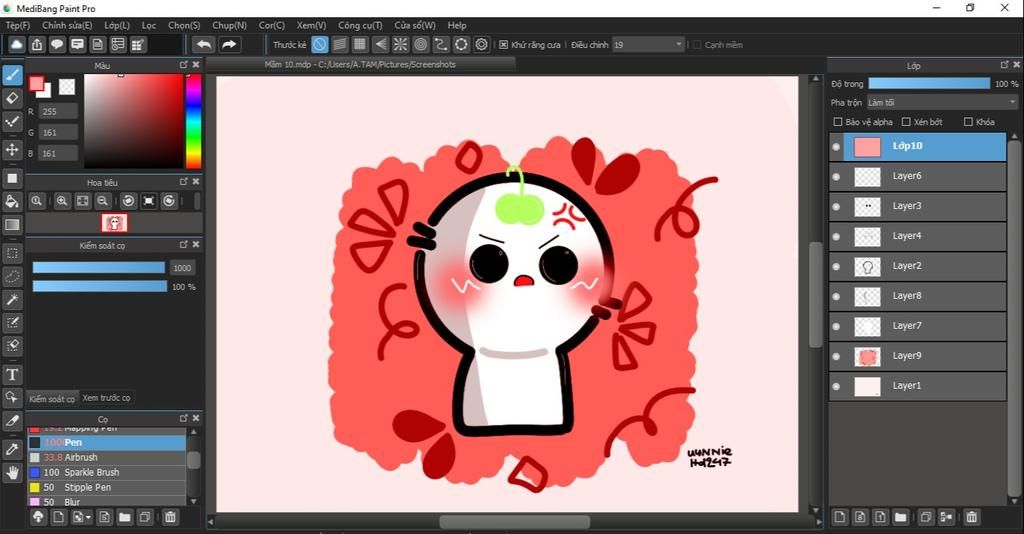This screenshot has width=1024, height=534.
Task: Select the Lasso selection tool
Action: point(12,277)
